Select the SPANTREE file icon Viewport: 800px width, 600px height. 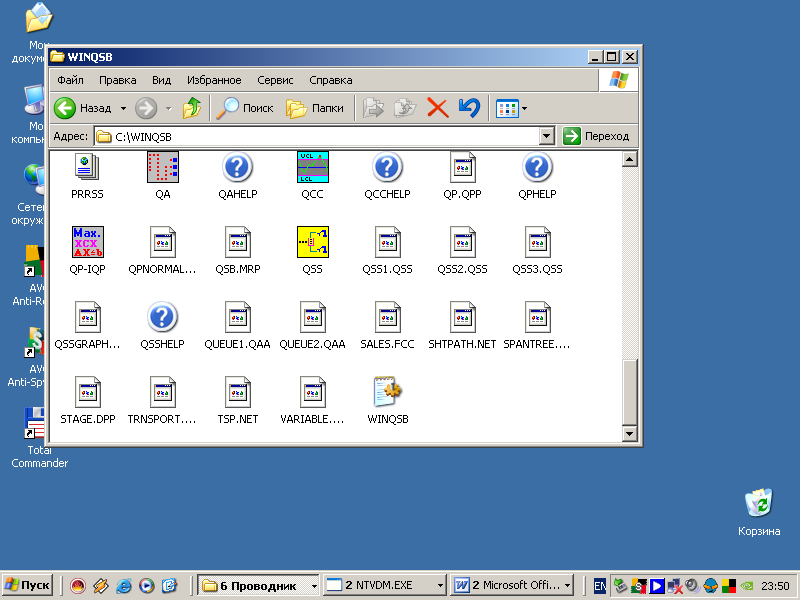(x=537, y=317)
